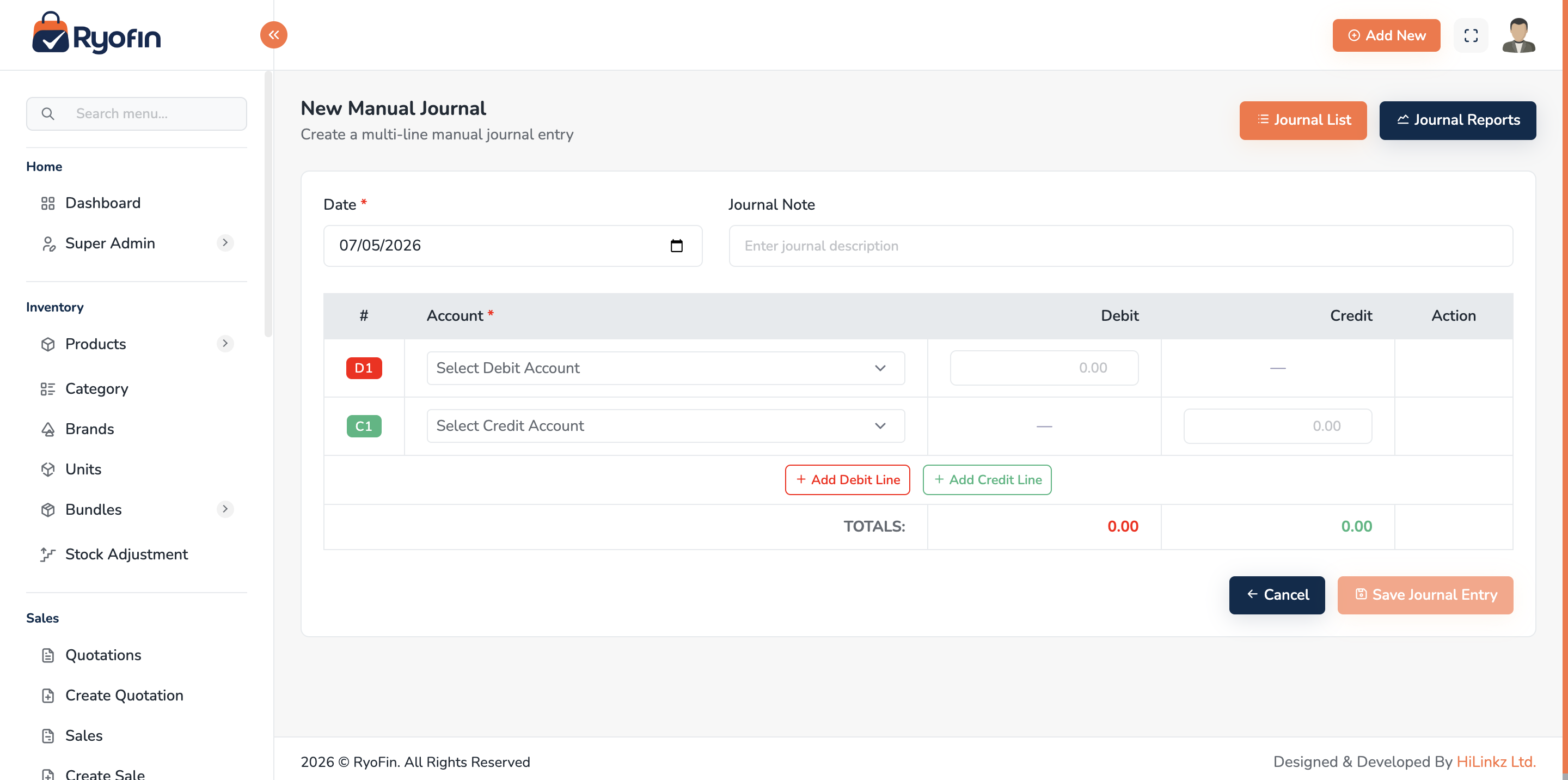Screen dimensions: 1568x780
Task: Click the sidebar scrollbar
Action: [268, 204]
